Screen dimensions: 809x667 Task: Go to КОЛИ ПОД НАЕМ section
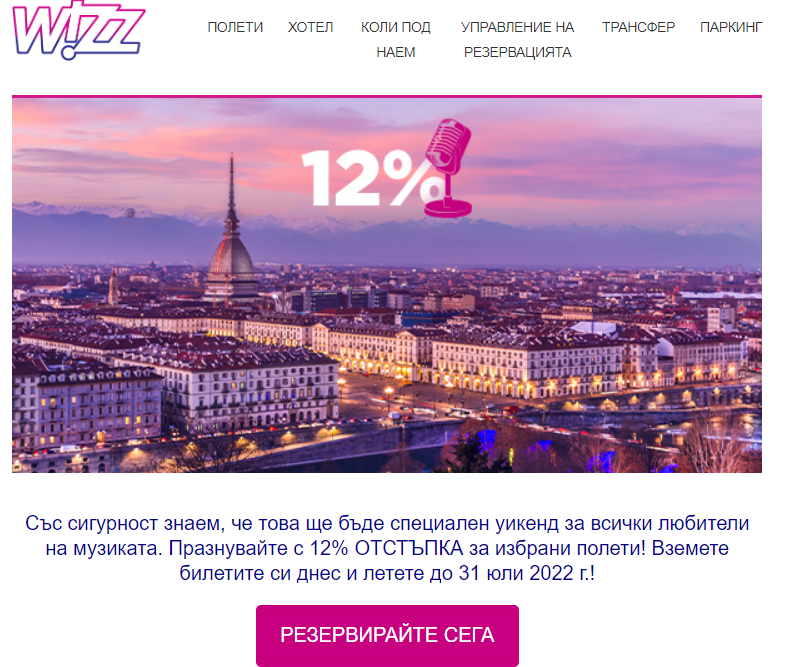point(396,40)
